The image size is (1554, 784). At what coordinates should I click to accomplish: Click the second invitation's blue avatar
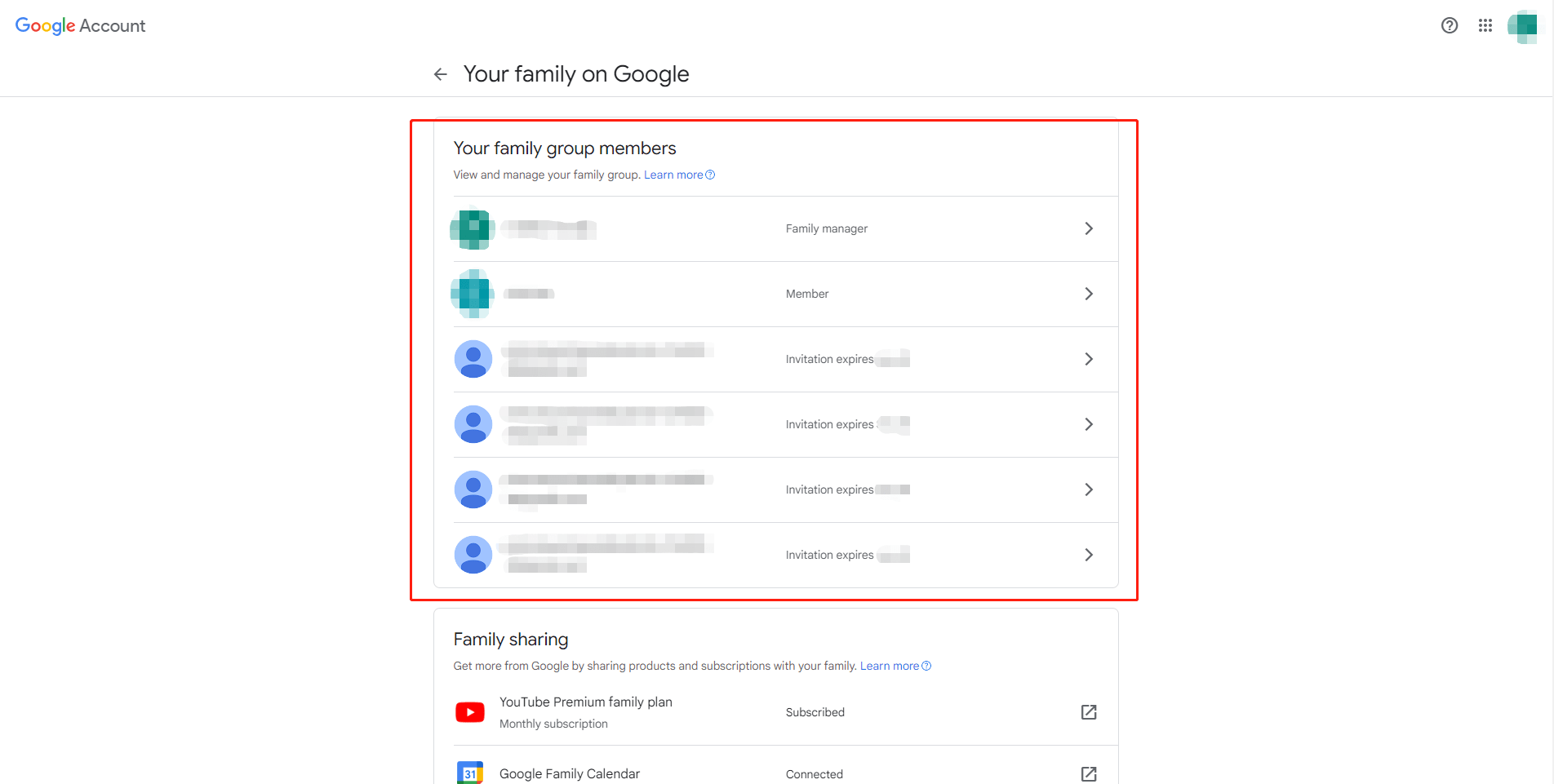click(x=473, y=424)
